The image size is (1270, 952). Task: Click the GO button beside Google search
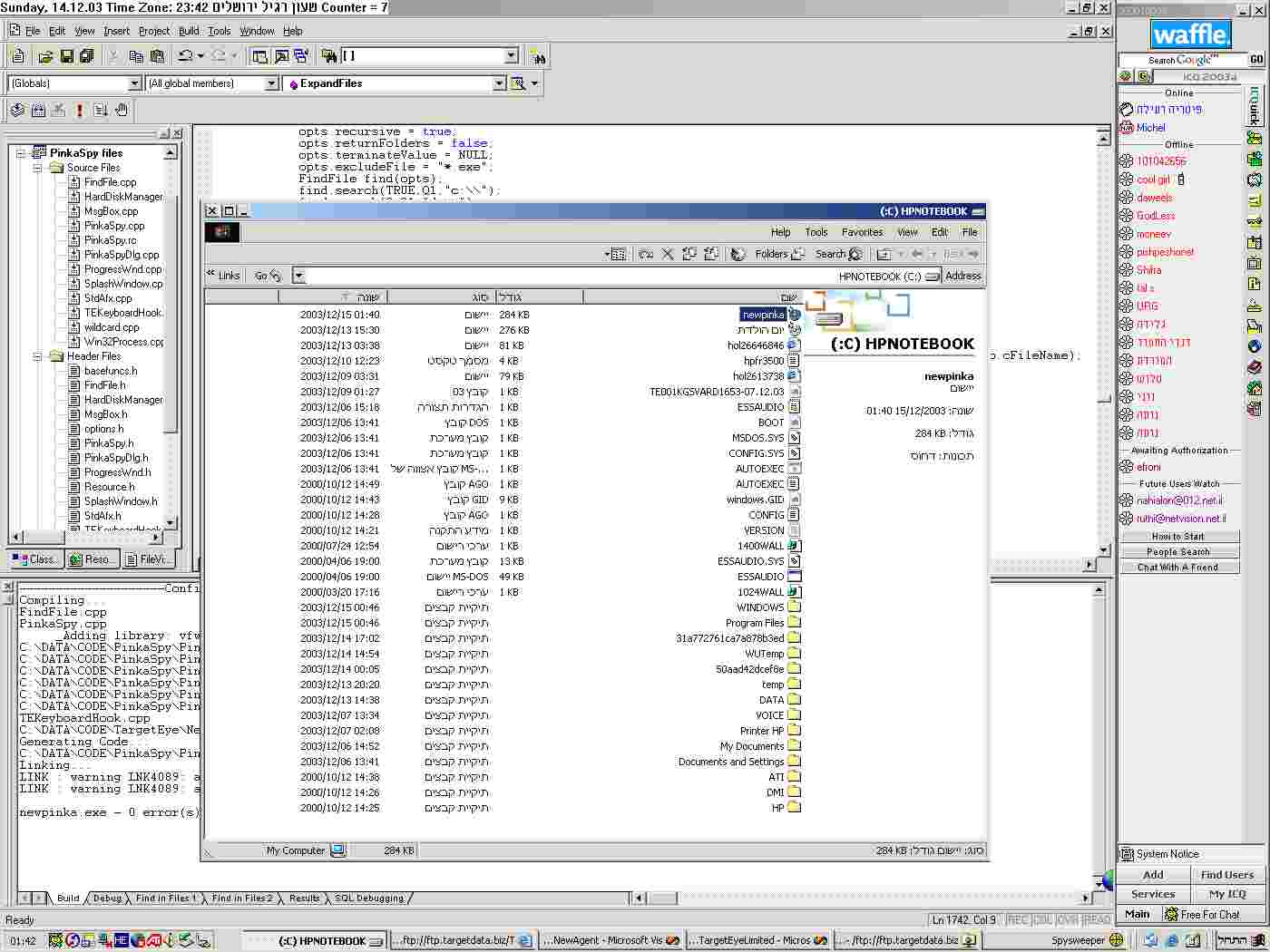coord(1256,60)
